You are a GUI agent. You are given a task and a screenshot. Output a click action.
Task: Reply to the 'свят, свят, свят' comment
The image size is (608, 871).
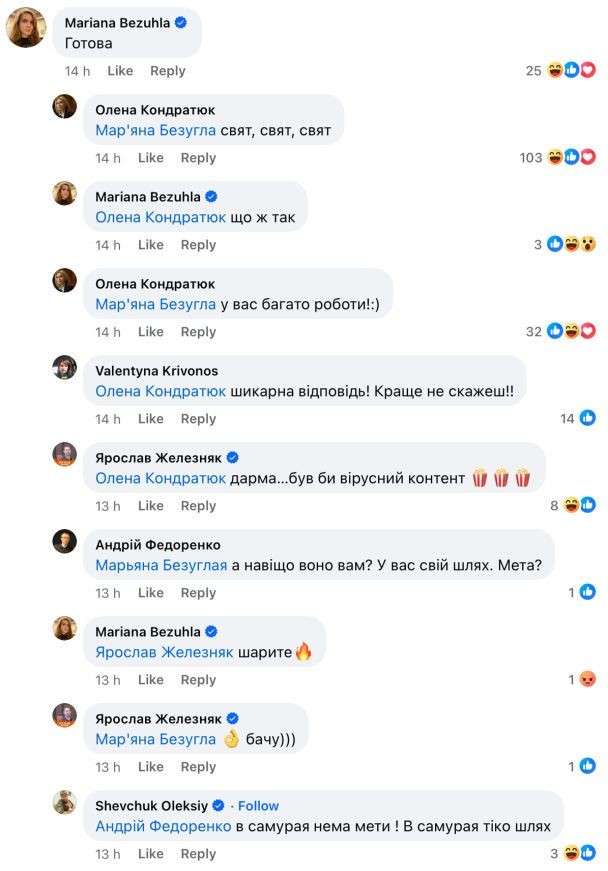point(198,158)
